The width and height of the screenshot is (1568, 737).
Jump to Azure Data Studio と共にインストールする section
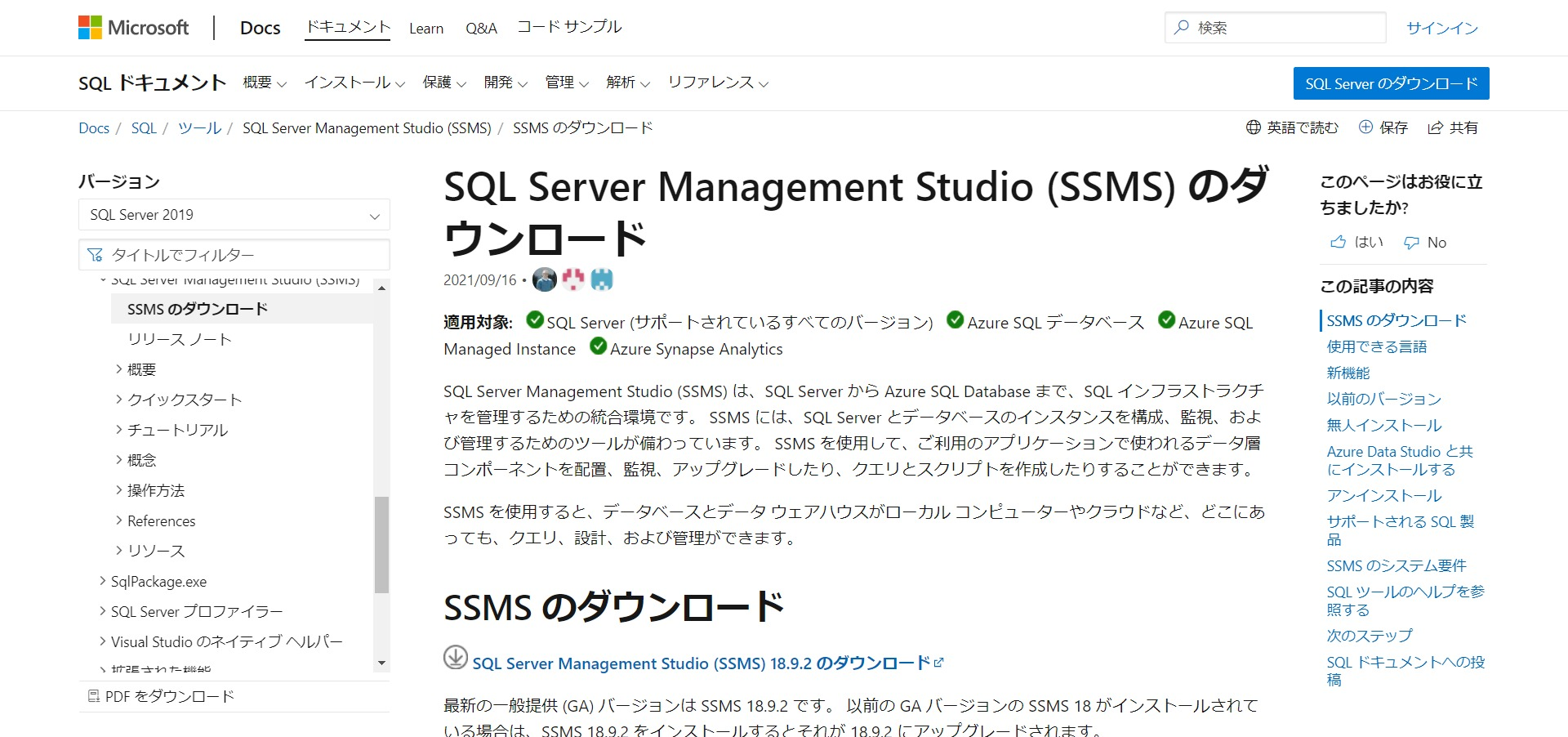point(1400,460)
